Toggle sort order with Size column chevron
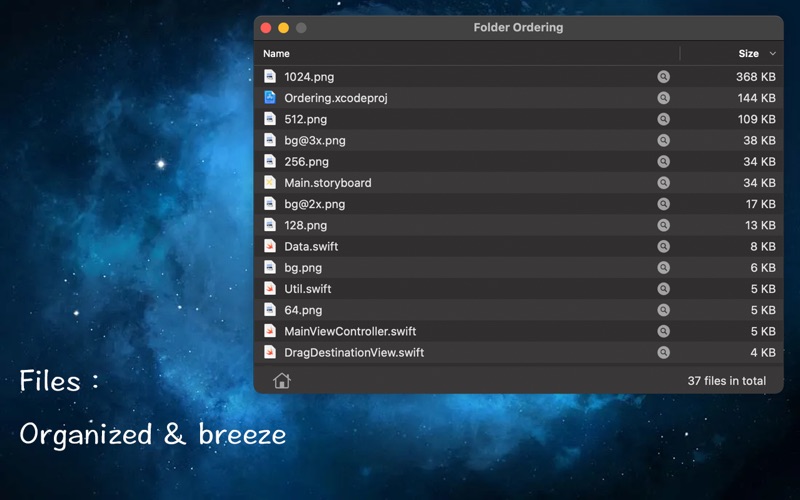 click(x=772, y=54)
